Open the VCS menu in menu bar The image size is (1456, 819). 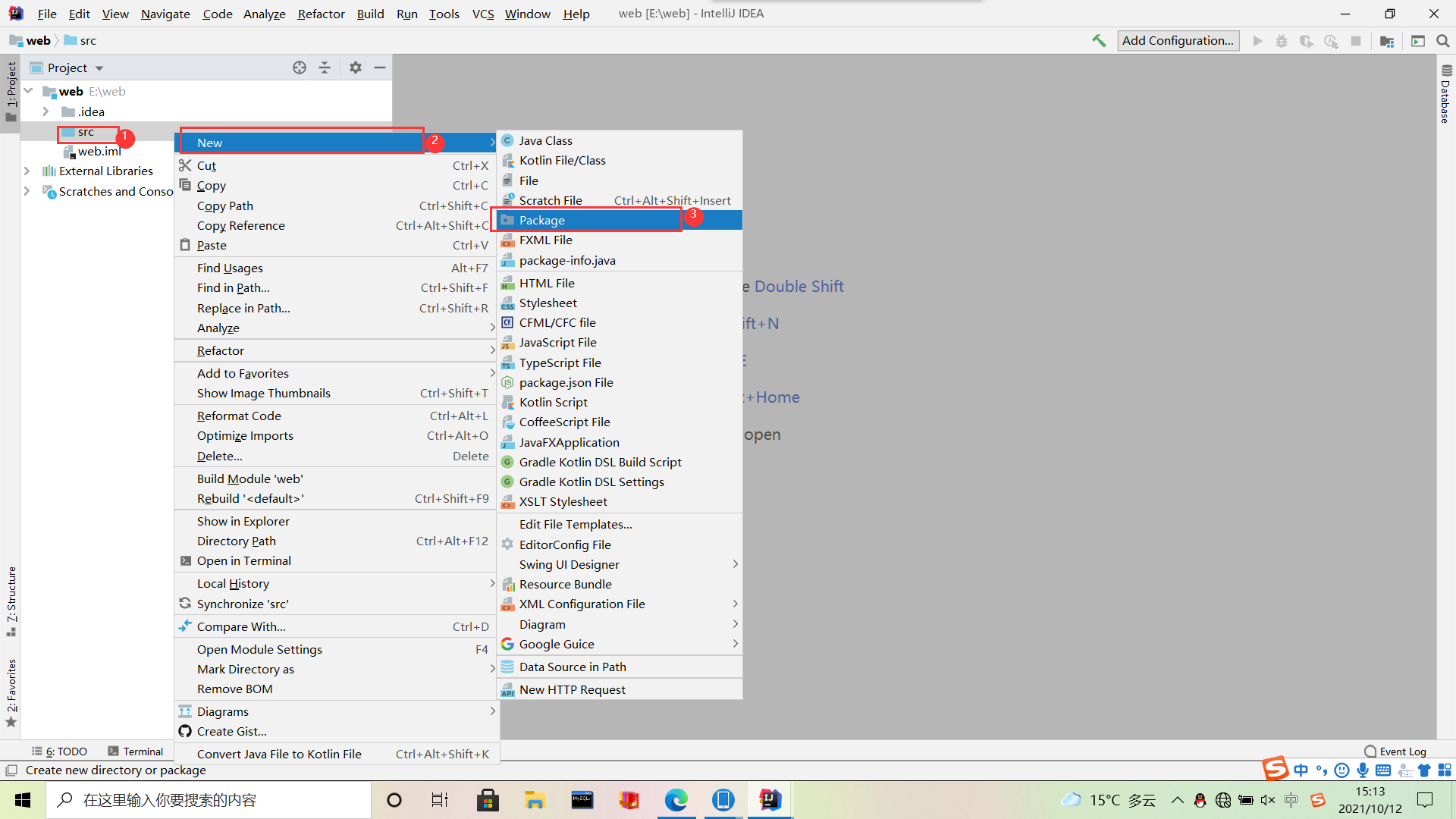coord(482,14)
